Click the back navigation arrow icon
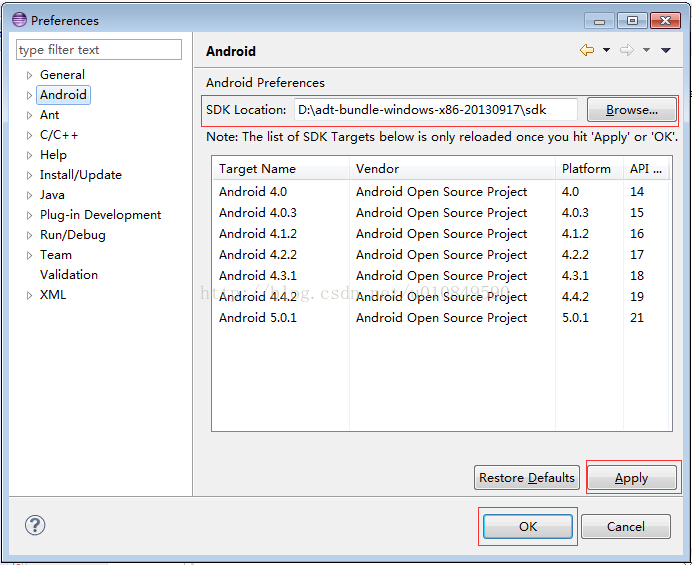This screenshot has height=565, width=692. (587, 50)
